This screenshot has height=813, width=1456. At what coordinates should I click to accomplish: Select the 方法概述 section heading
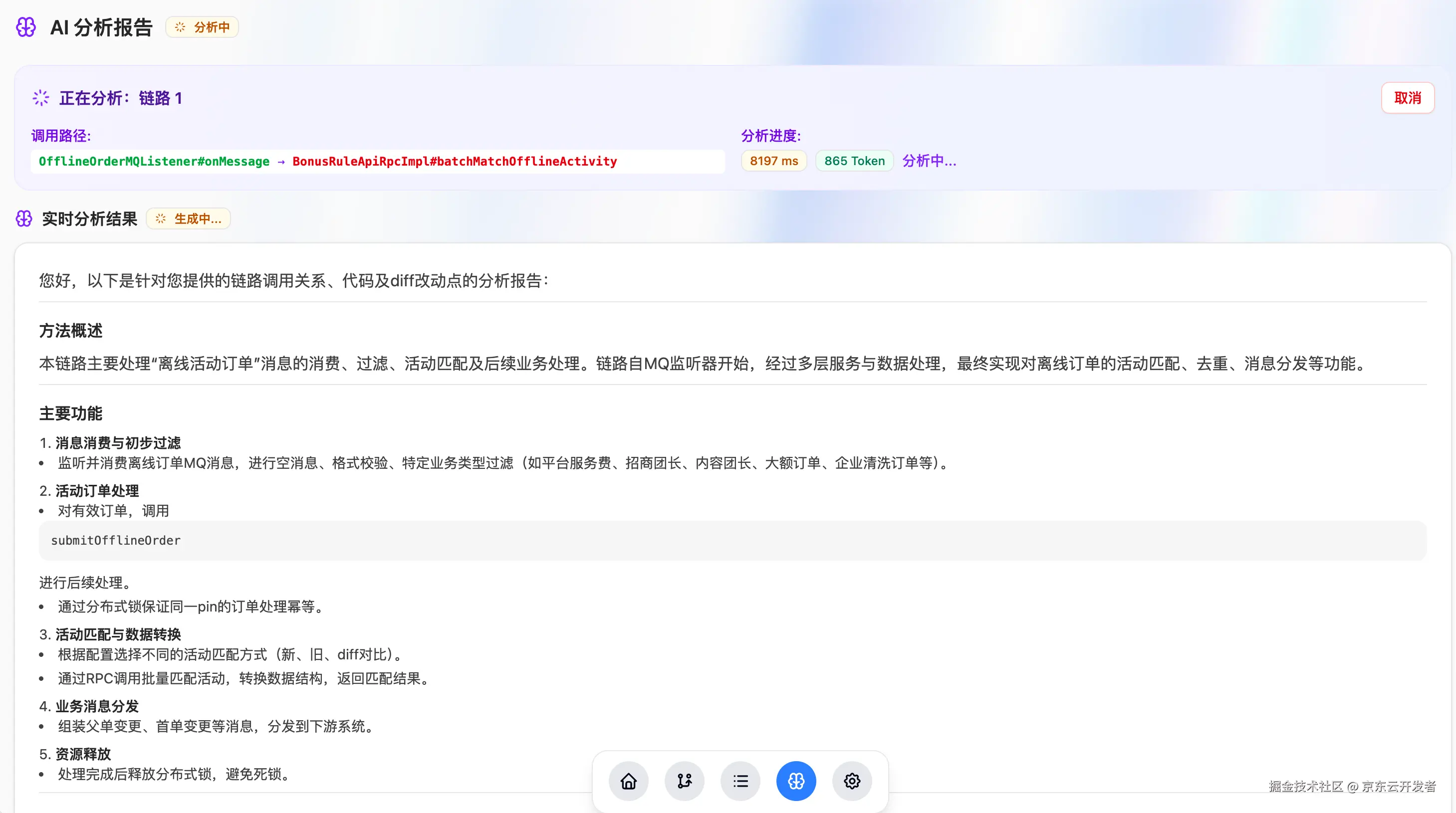(70, 331)
